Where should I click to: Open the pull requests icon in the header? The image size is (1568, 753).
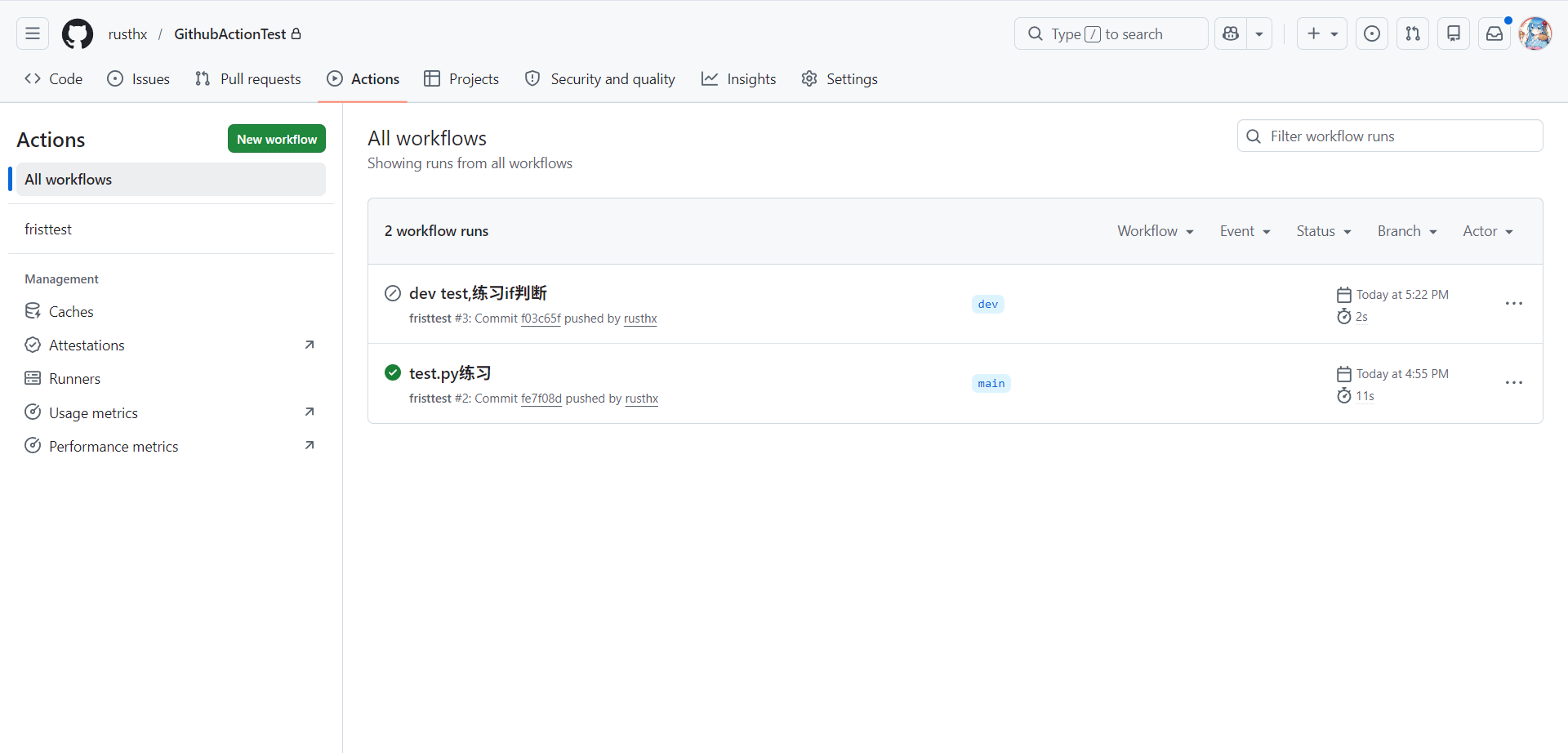tap(1413, 33)
